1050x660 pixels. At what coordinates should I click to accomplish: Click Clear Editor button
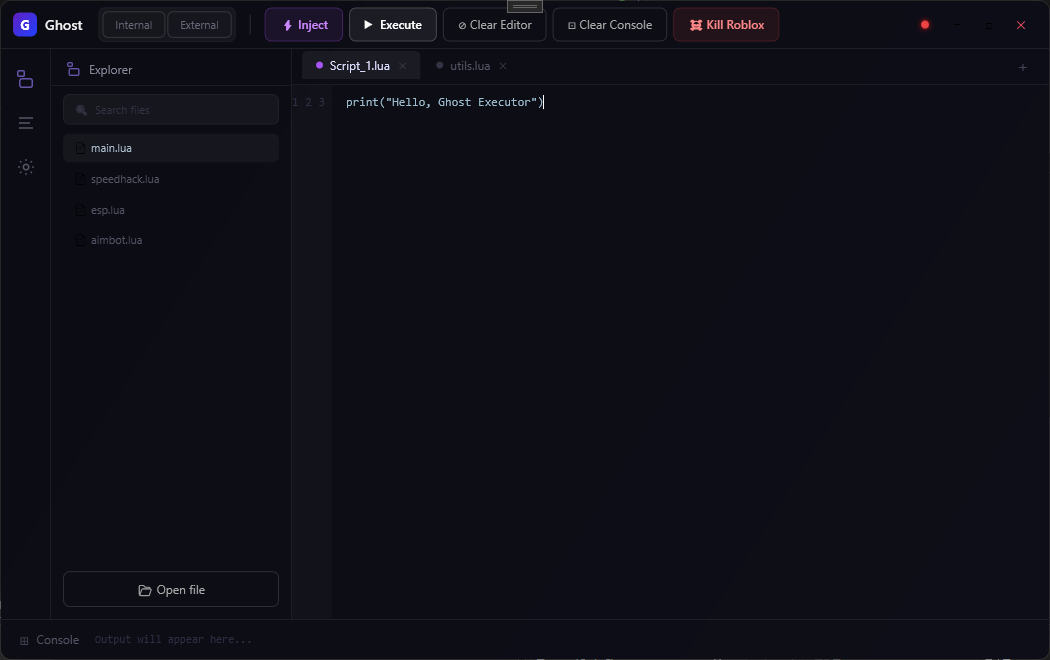[x=495, y=25]
